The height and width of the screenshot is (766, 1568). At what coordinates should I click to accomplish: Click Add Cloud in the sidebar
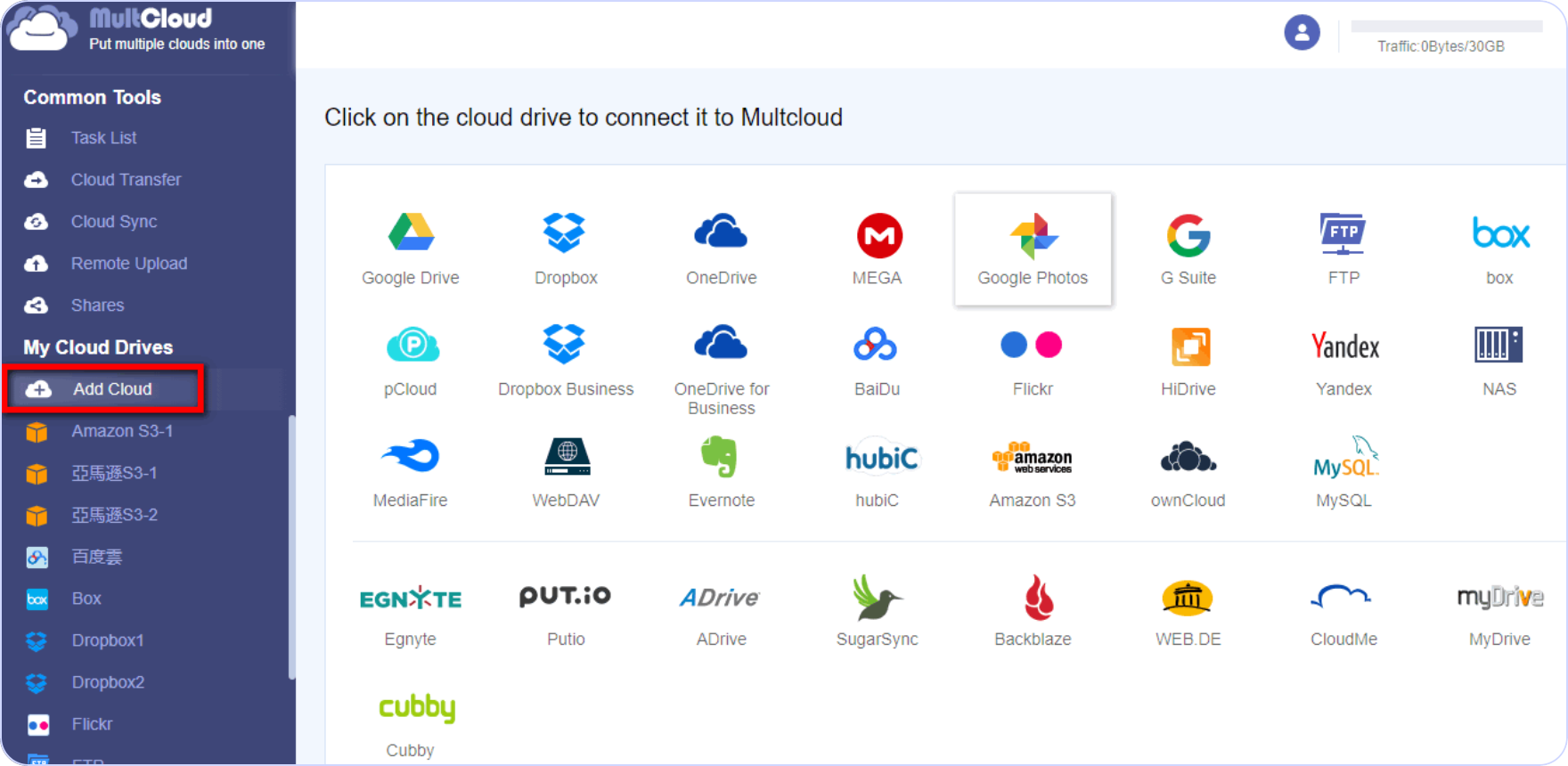coord(104,389)
